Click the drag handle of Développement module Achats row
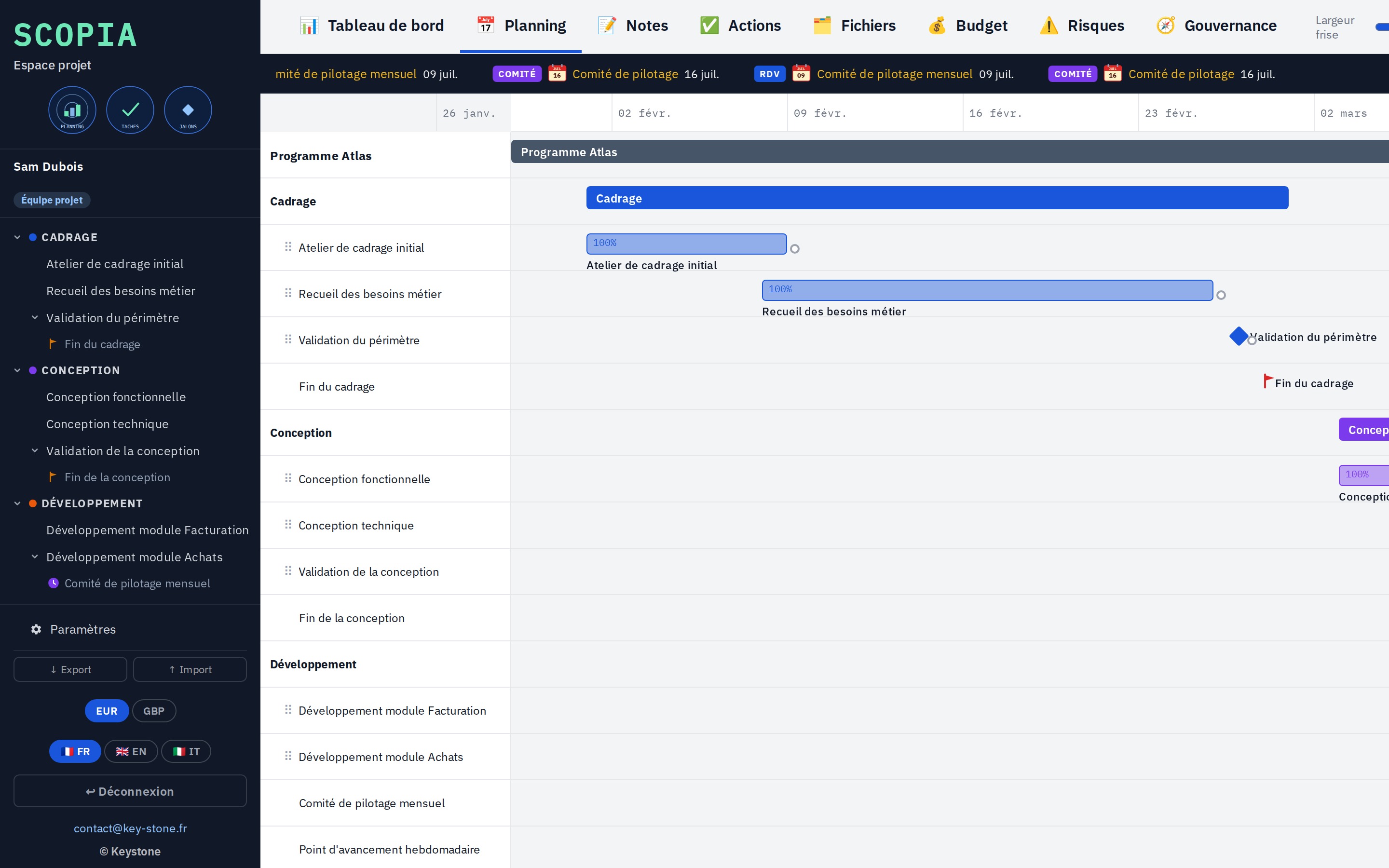Screen dimensions: 1389x868 click(x=288, y=756)
